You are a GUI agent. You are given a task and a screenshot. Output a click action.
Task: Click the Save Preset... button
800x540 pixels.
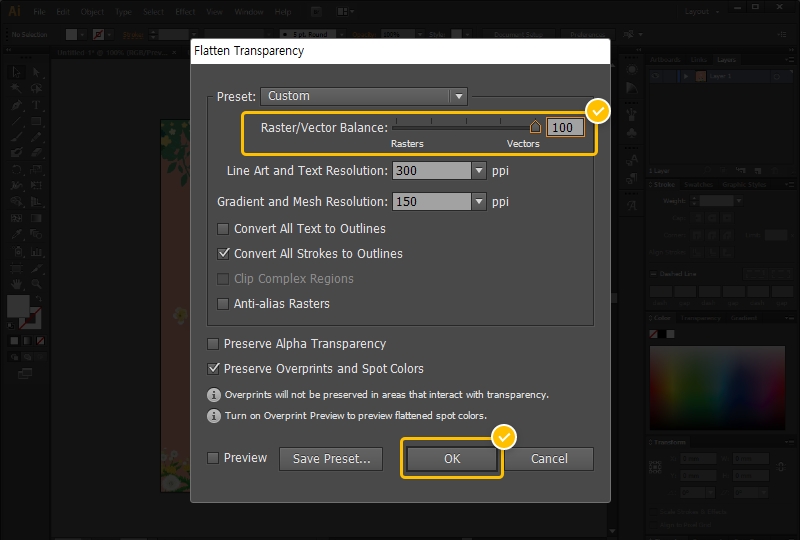[331, 459]
